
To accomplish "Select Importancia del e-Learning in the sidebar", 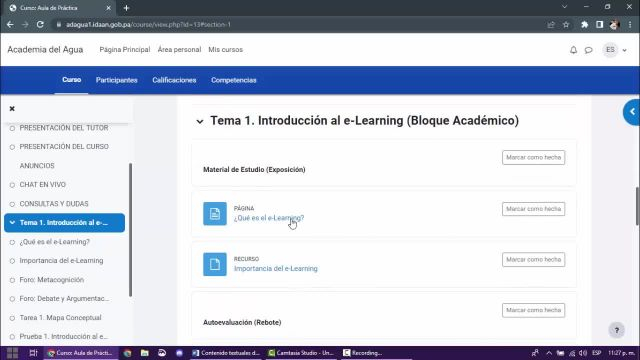I will click(61, 260).
